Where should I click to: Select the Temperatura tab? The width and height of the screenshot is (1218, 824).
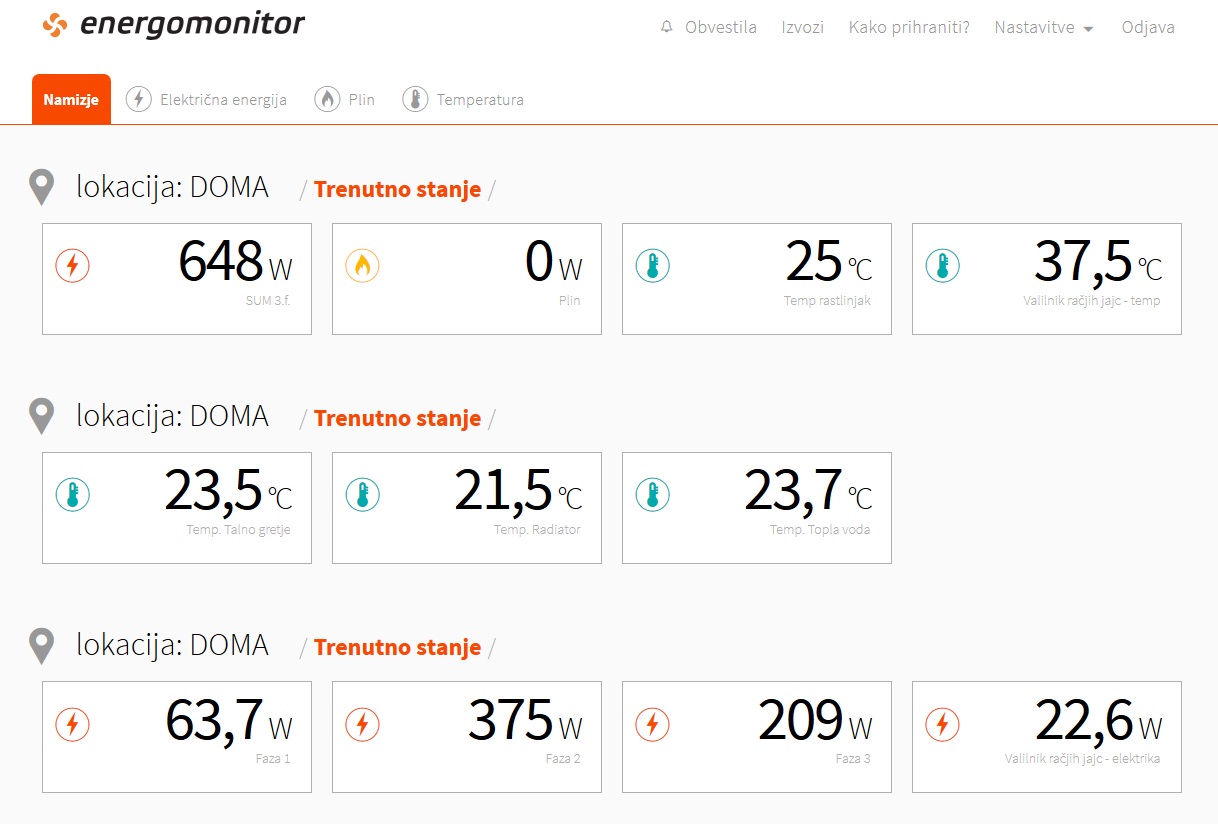(462, 99)
